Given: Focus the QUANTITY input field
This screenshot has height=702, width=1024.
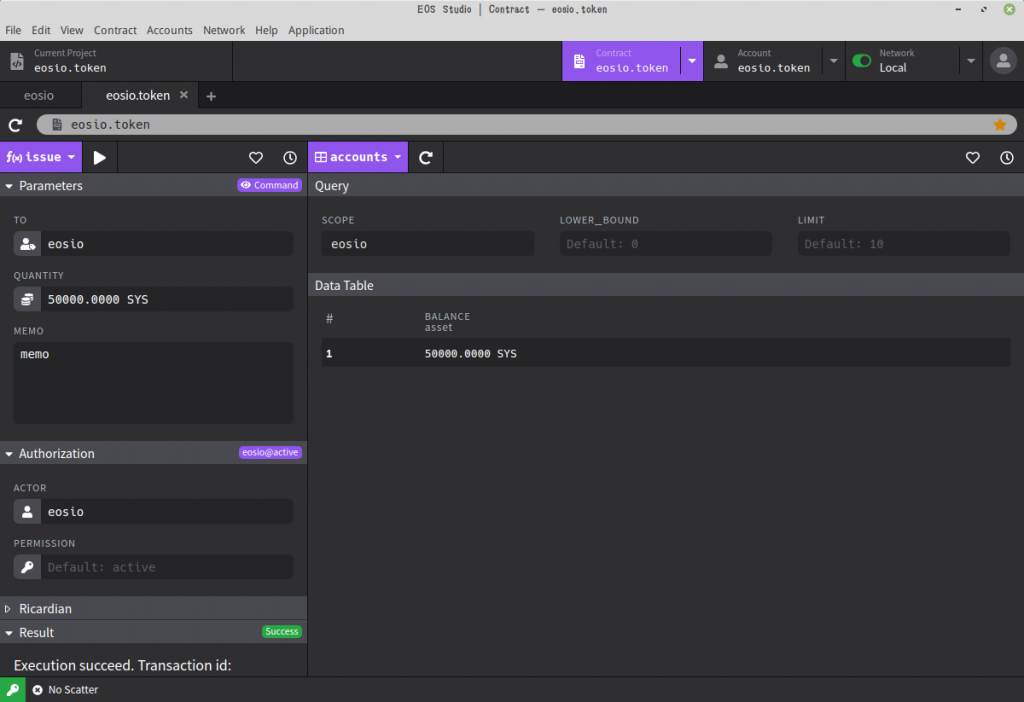Looking at the screenshot, I should tap(167, 299).
